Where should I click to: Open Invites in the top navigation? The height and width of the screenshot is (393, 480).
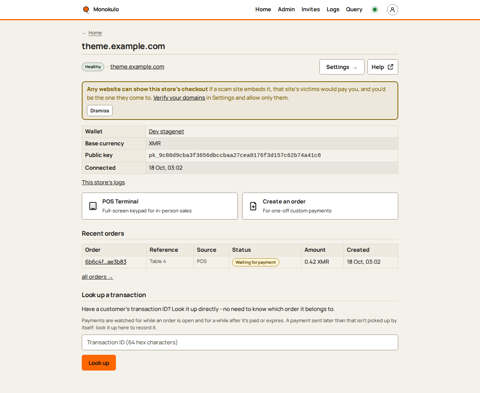[311, 9]
